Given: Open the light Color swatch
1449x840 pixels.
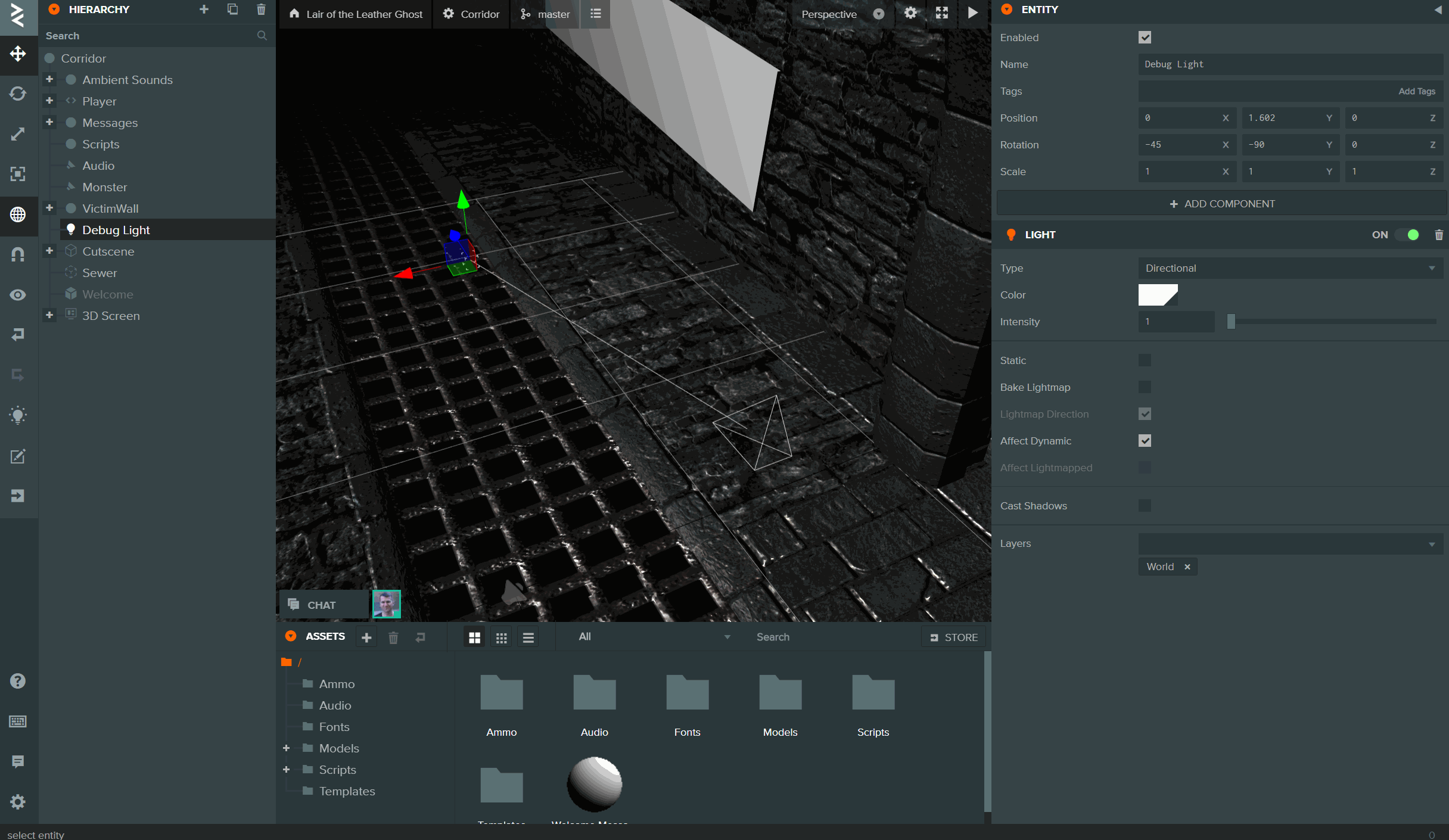Looking at the screenshot, I should coord(1158,294).
